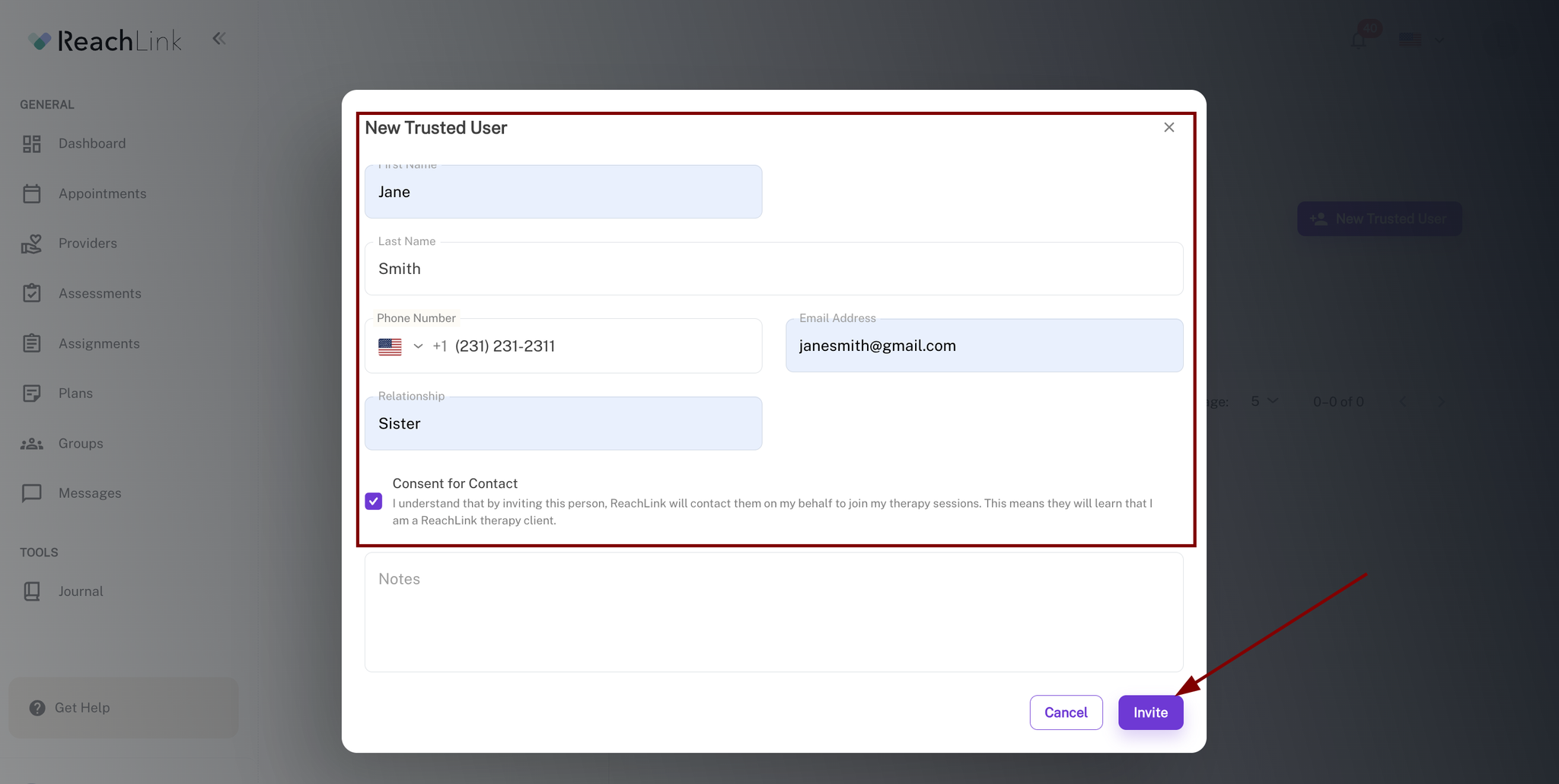This screenshot has width=1559, height=784.
Task: Open the language flag dropdown in header
Action: coord(1420,40)
